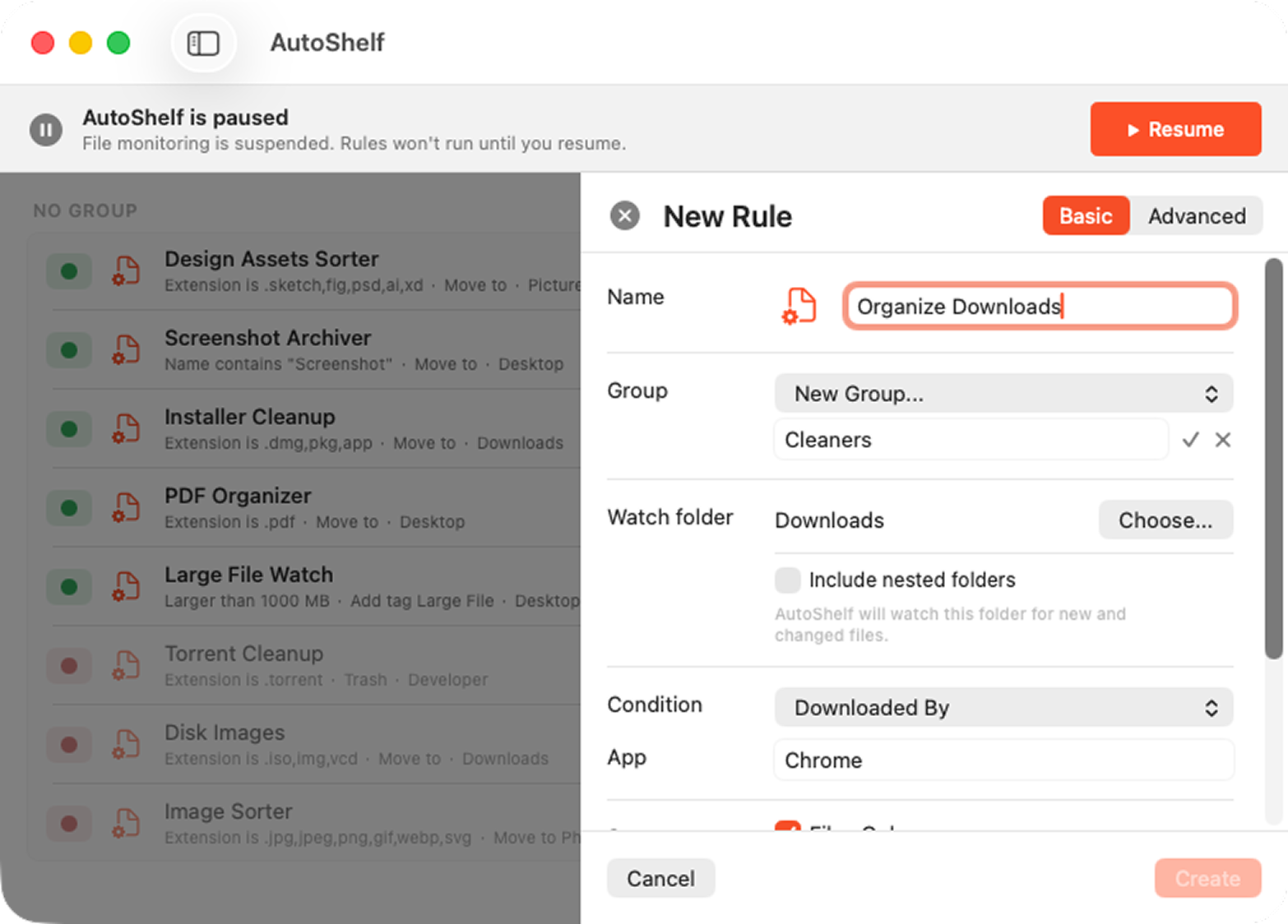Select the Image Sorter rule name
This screenshot has width=1288, height=924.
point(228,811)
